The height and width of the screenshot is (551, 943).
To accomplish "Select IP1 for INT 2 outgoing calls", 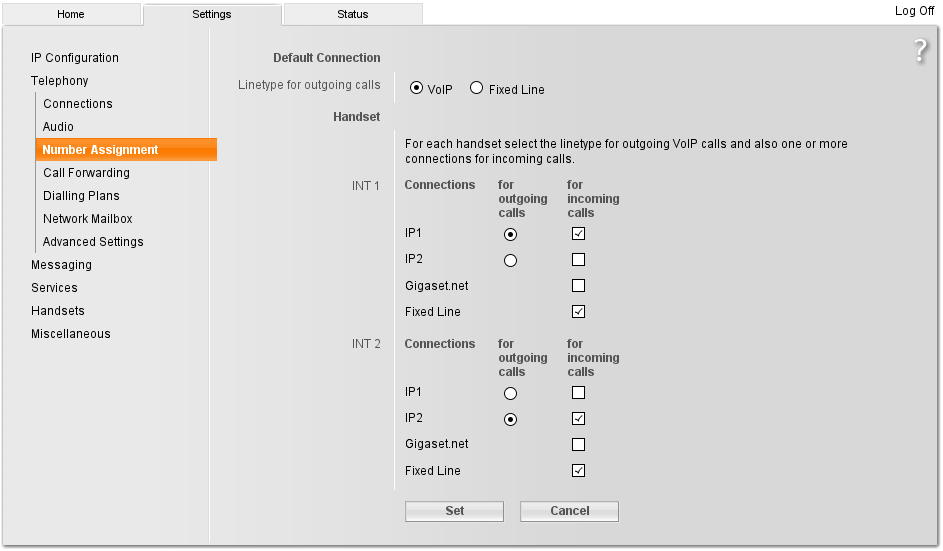I will coord(511,393).
